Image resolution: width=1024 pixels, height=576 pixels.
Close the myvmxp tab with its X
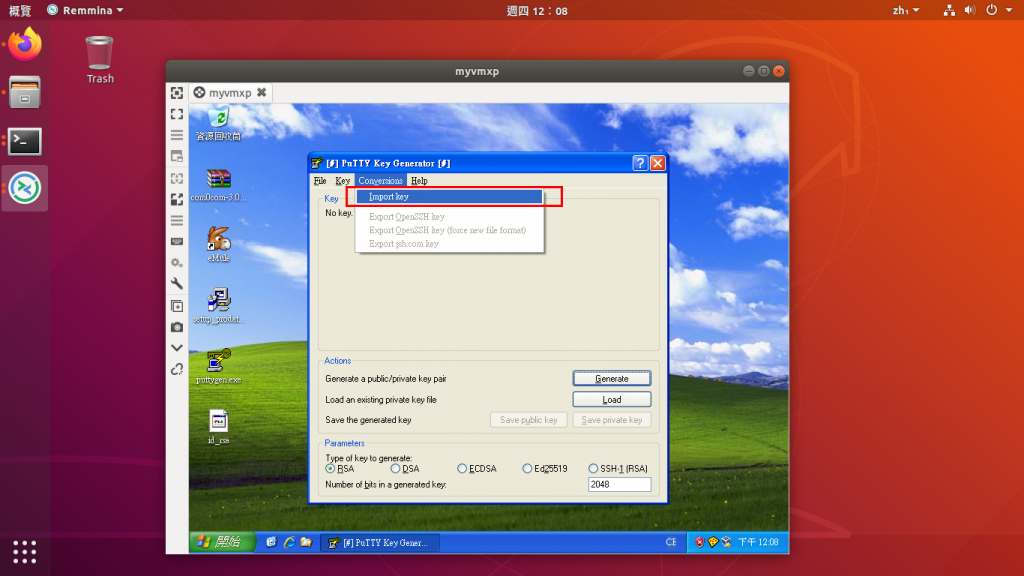pyautogui.click(x=262, y=93)
